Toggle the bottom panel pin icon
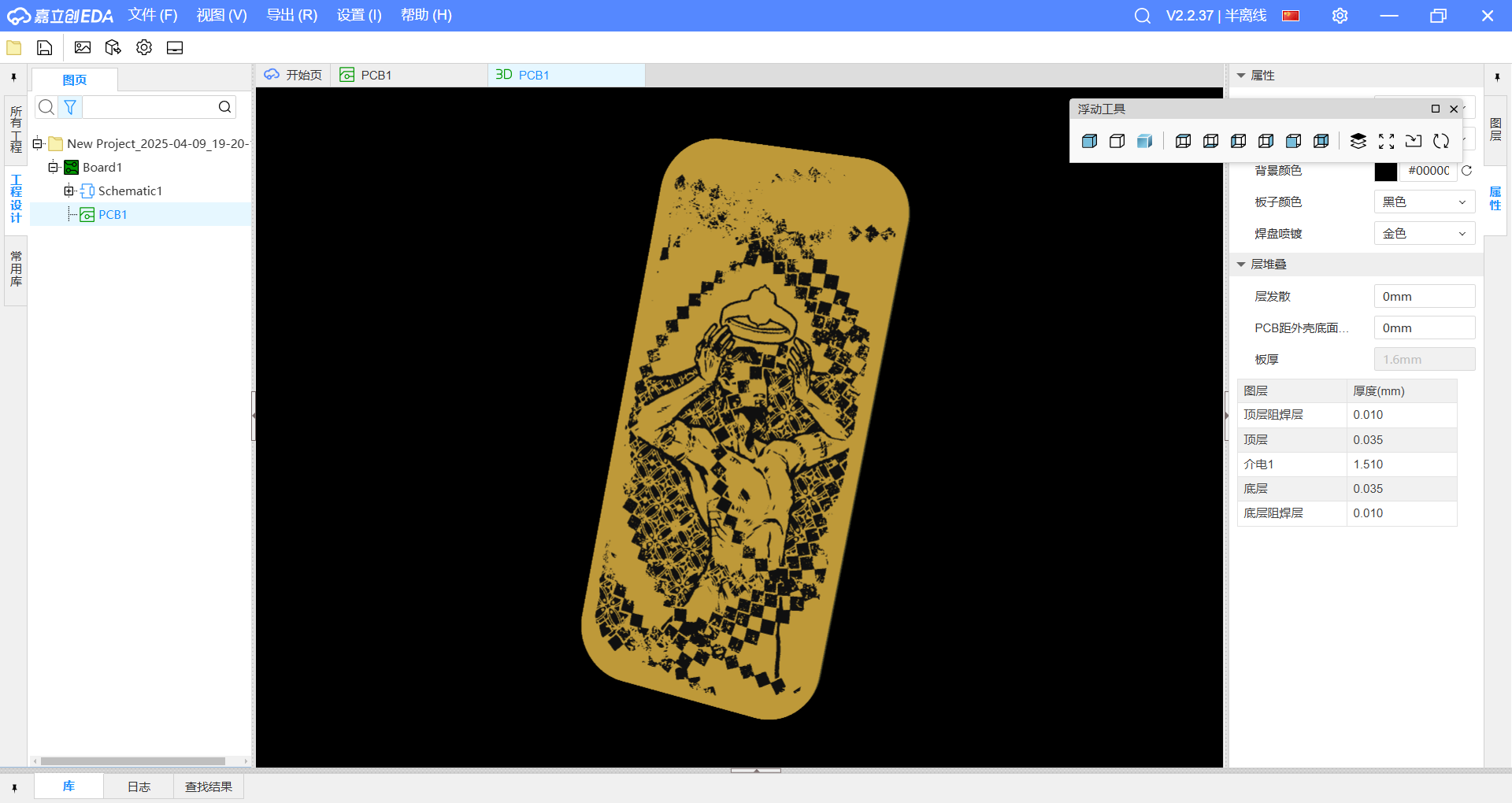The width and height of the screenshot is (1512, 803). (14, 787)
